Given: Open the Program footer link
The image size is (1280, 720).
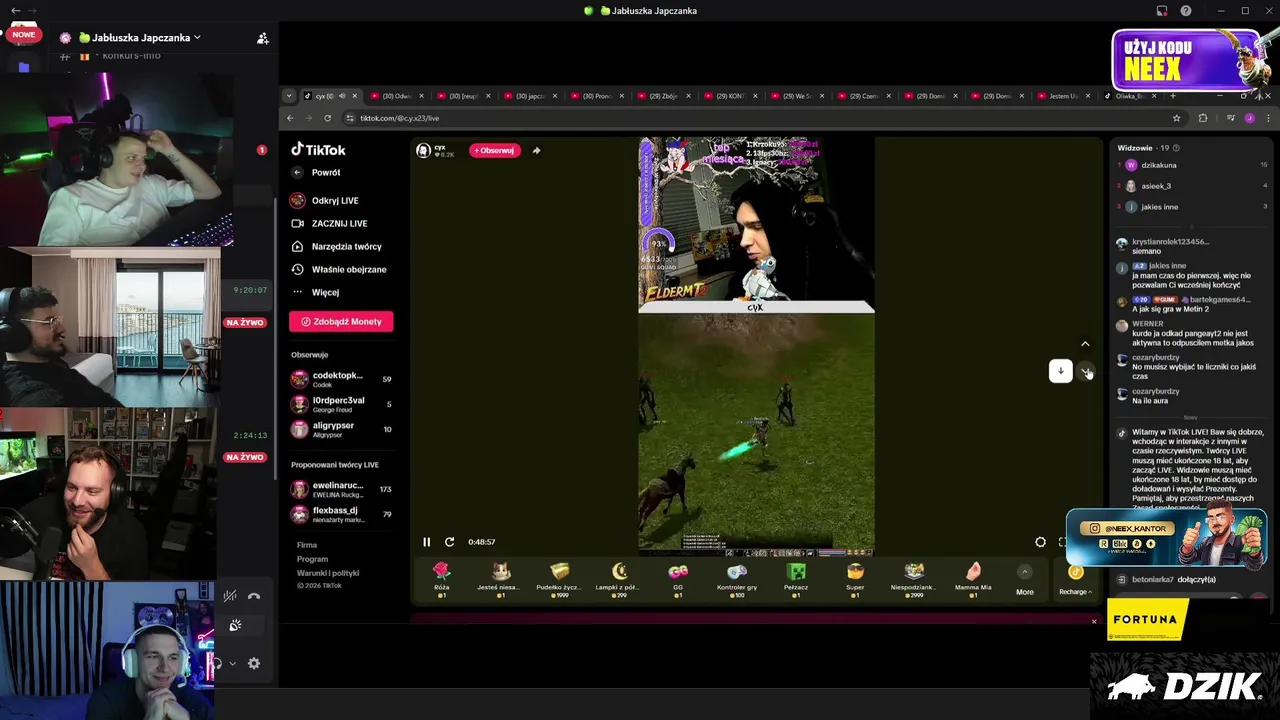Looking at the screenshot, I should point(312,559).
